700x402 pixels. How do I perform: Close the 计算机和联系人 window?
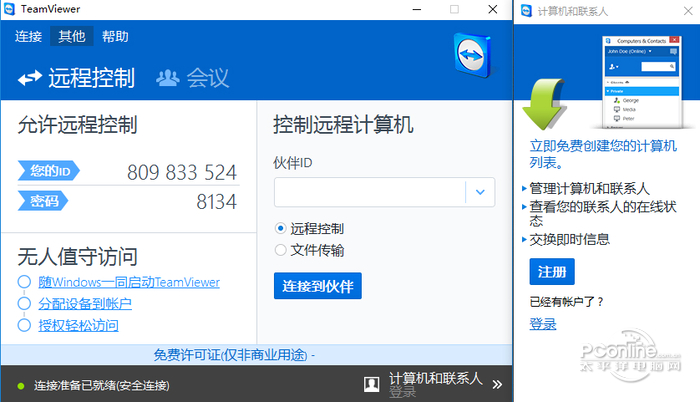pyautogui.click(x=688, y=11)
